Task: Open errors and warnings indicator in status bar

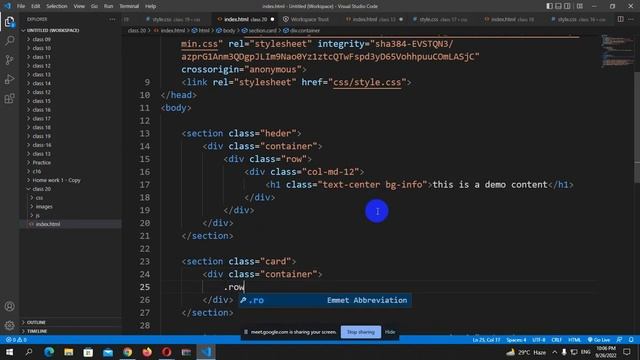Action: (16, 340)
